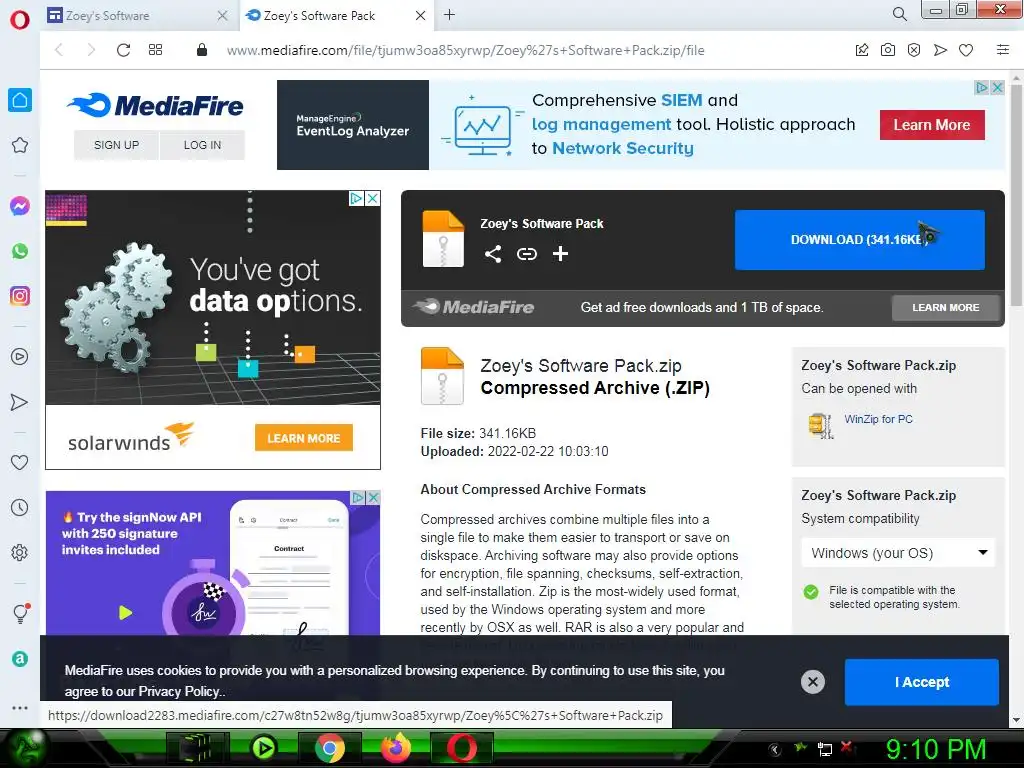1024x768 pixels.
Task: Open the ad blocker shield icon
Action: coord(914,50)
